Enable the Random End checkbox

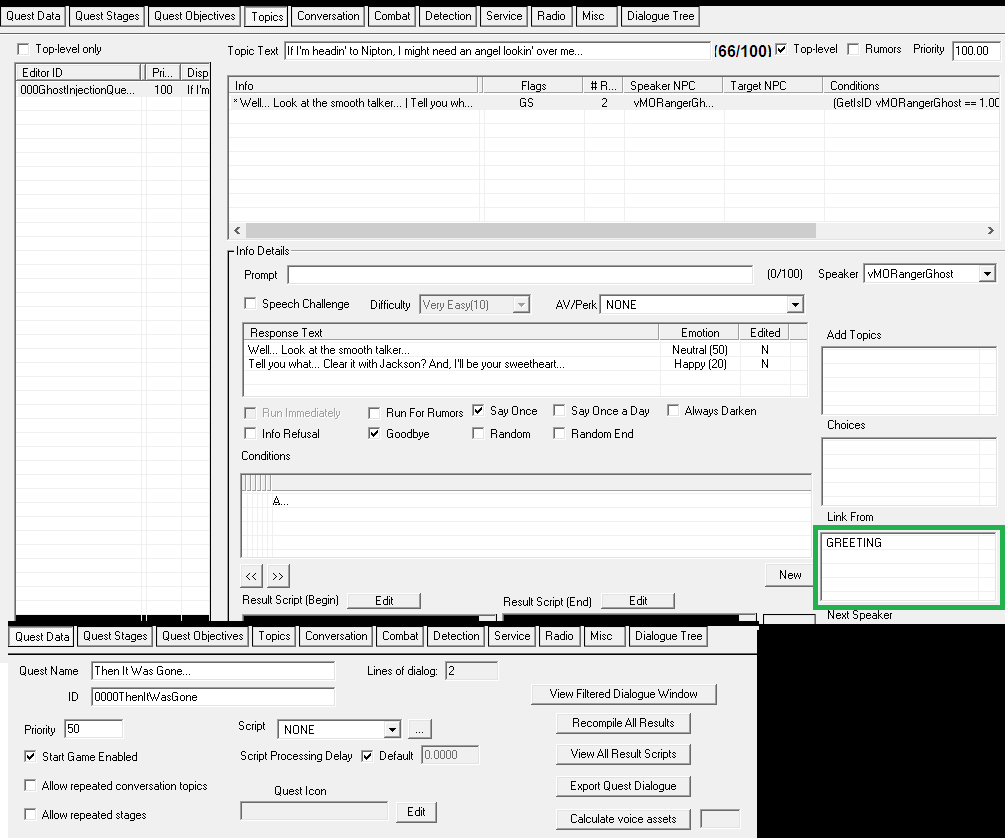[559, 433]
